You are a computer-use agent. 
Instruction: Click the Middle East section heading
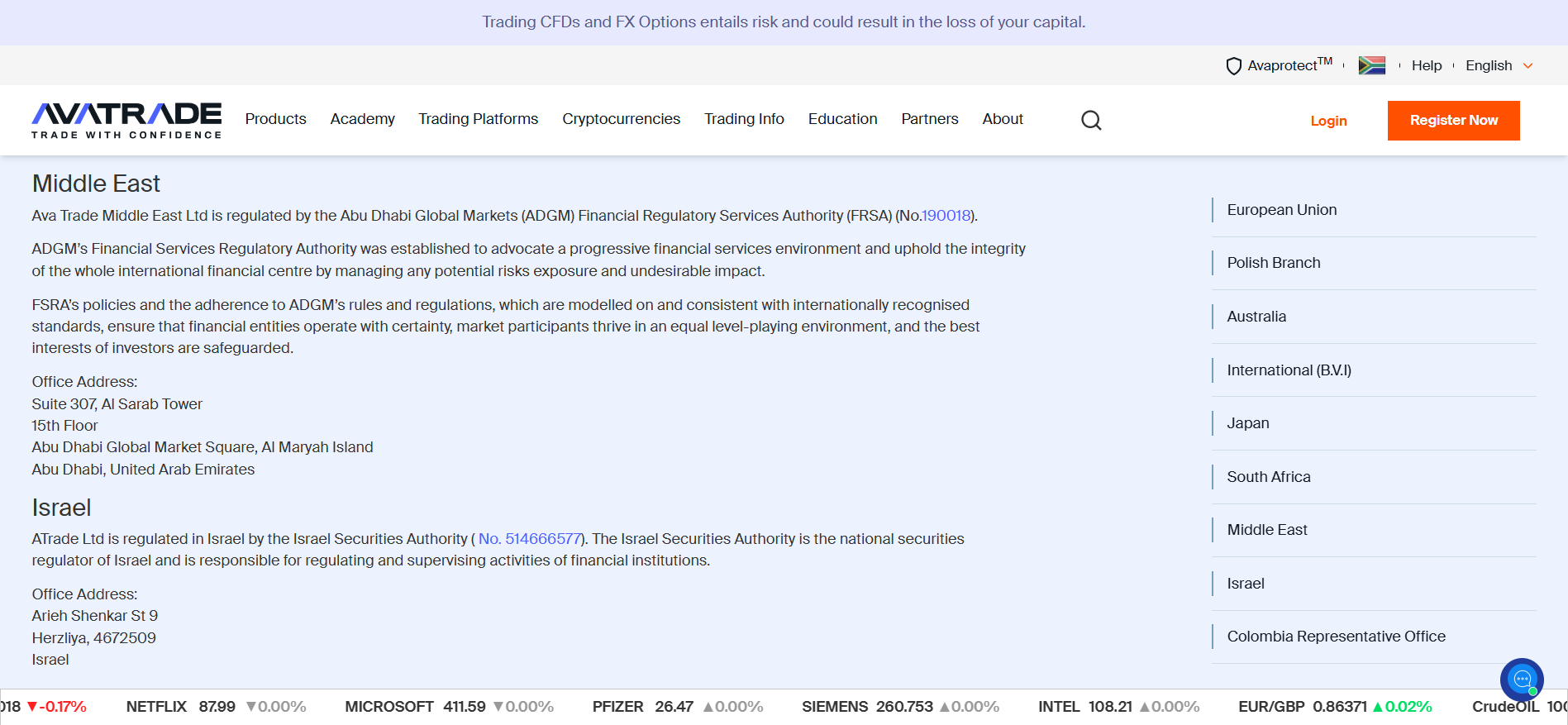[x=96, y=184]
